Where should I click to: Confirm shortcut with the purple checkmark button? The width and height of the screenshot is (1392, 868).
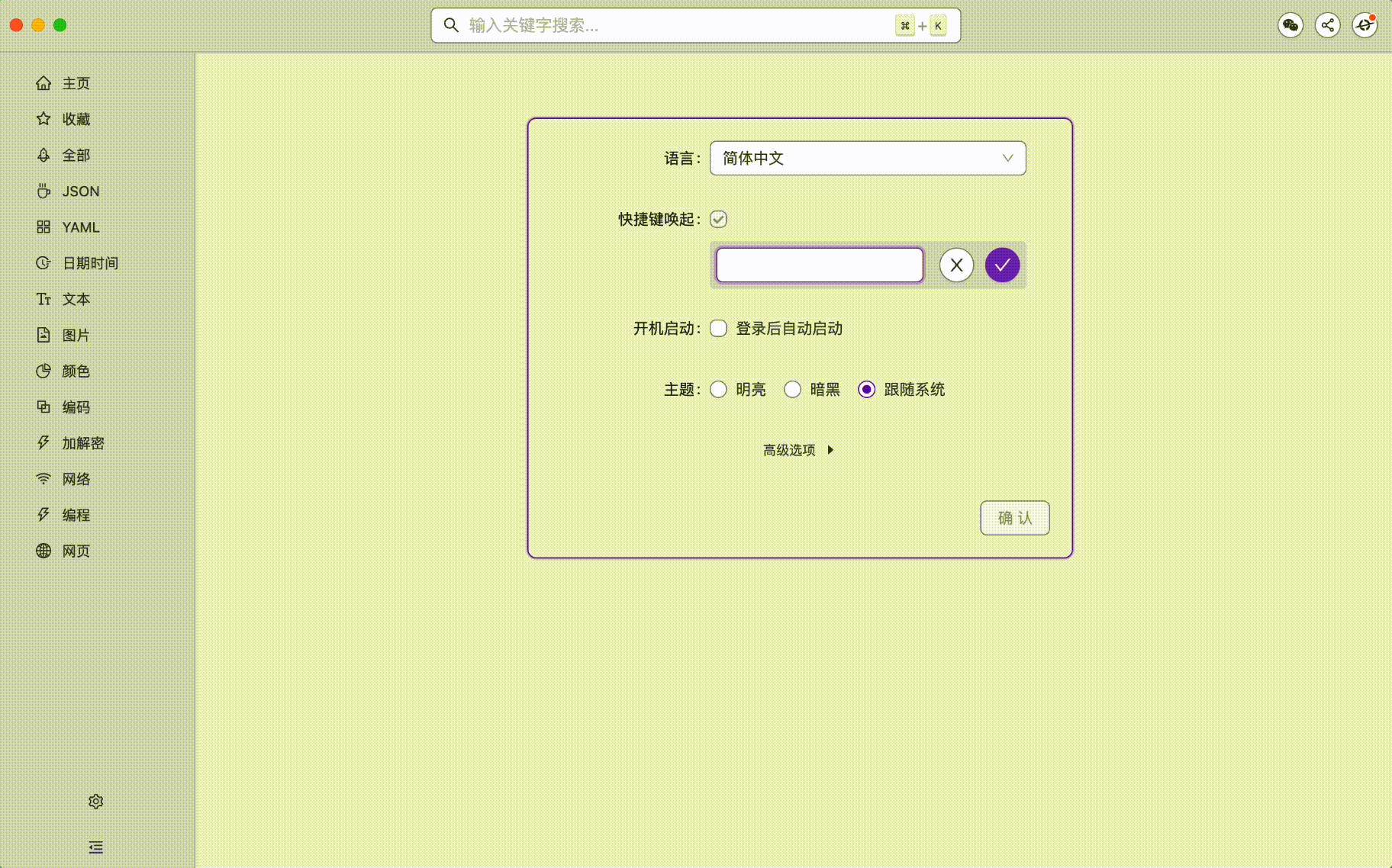(1002, 265)
